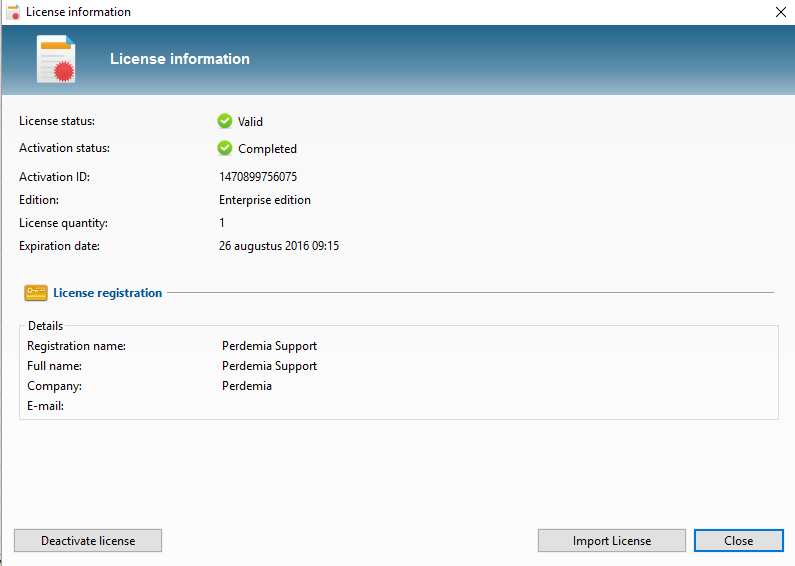Click the License status label

point(57,121)
